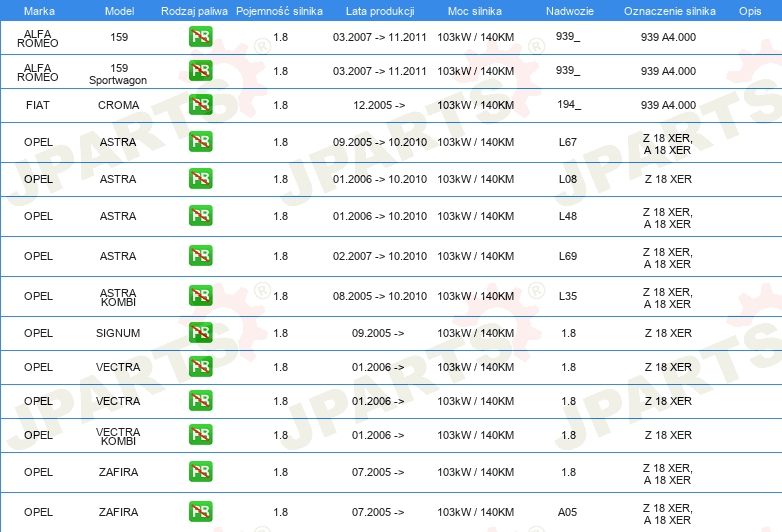Select the fuel icon in the Astra L08 row

click(x=200, y=178)
